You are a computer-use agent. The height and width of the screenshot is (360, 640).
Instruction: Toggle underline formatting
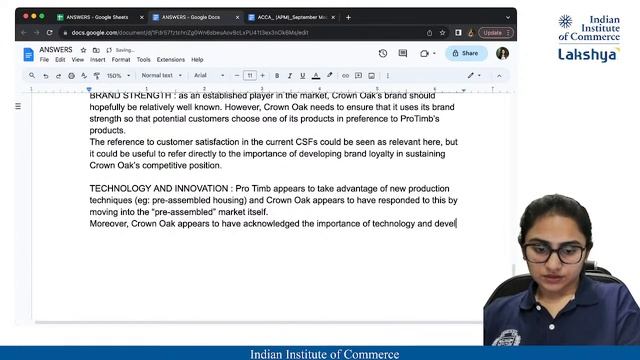tap(302, 76)
